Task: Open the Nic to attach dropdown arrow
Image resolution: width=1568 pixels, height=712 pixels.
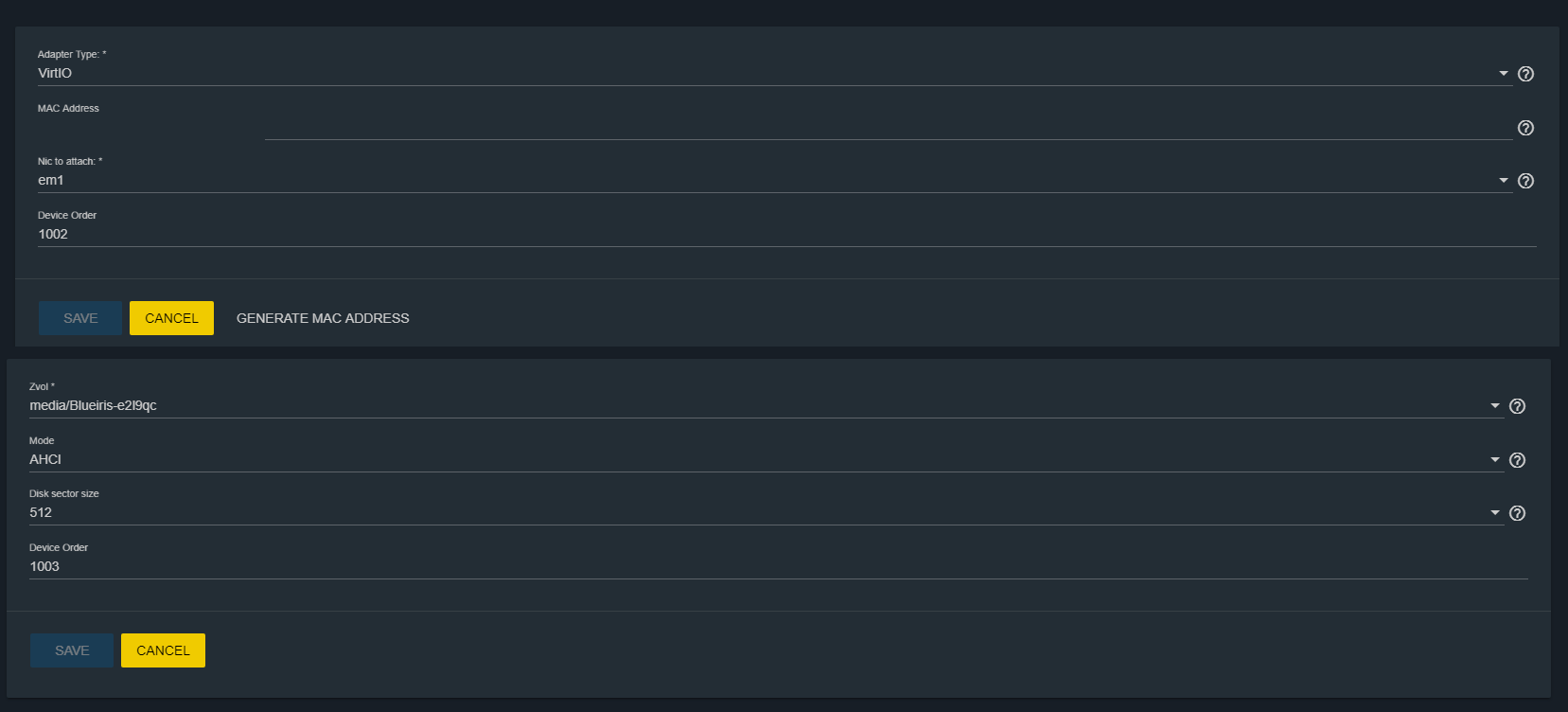Action: [1504, 181]
